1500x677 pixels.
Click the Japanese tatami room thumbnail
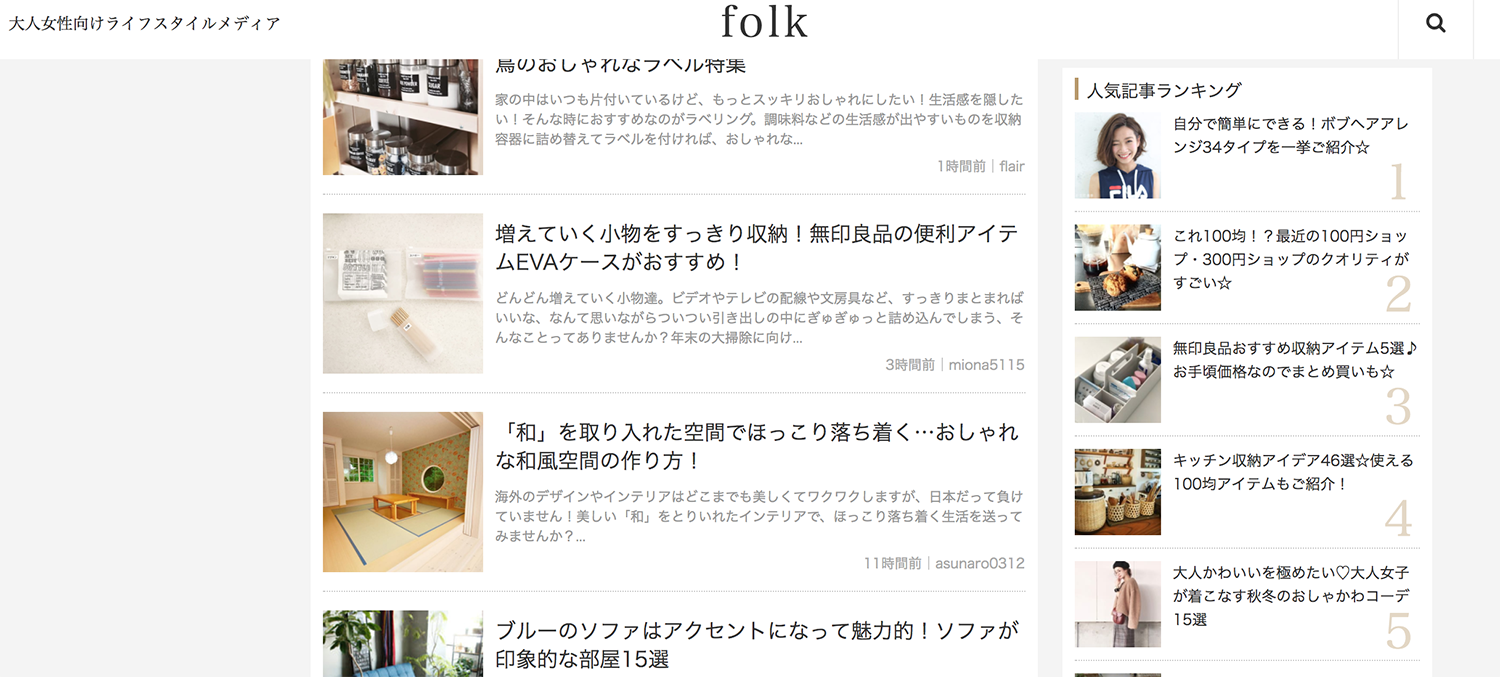(x=403, y=492)
